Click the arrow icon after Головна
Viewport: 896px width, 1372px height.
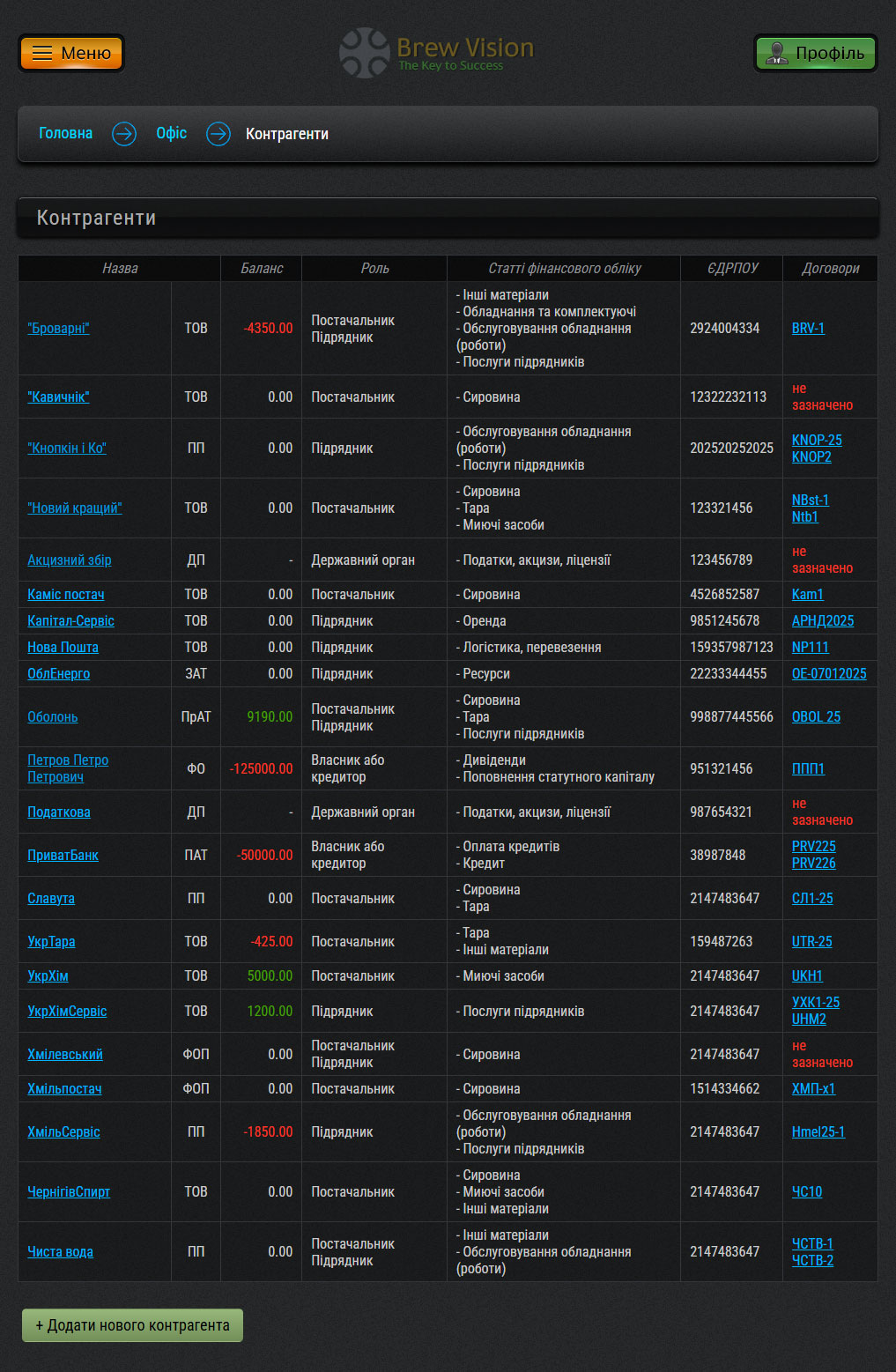124,134
